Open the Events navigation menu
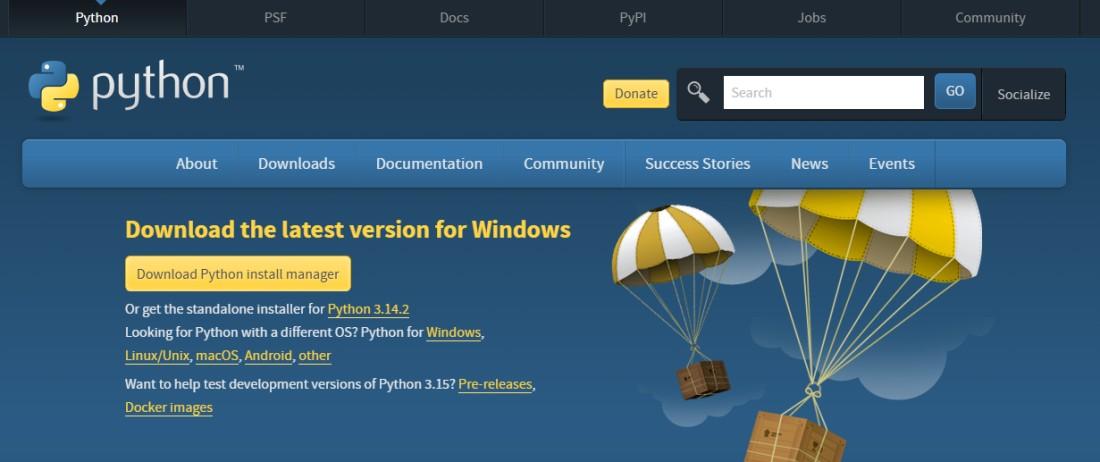This screenshot has height=462, width=1100. click(x=892, y=163)
